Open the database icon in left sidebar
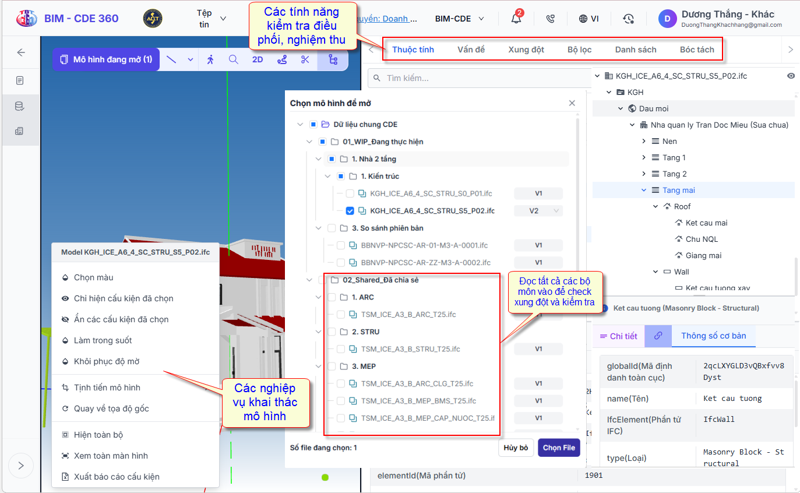This screenshot has width=800, height=493. tap(20, 106)
